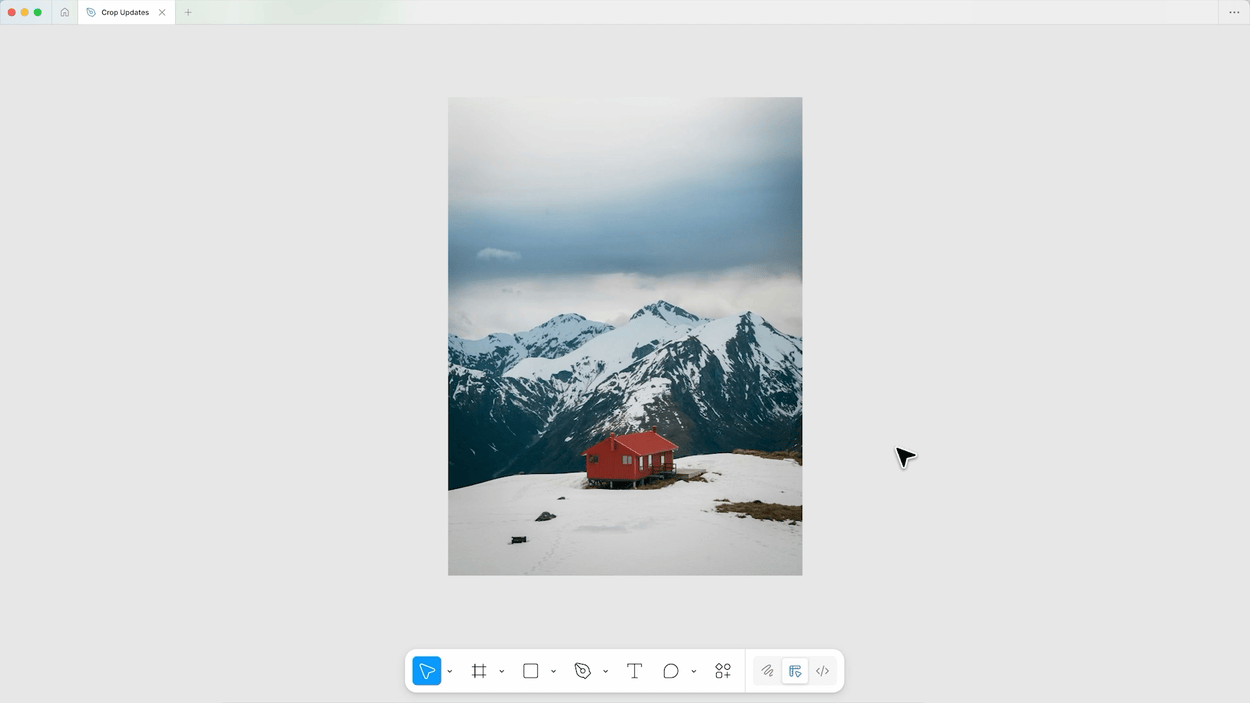
Task: Open a new tab with the plus button
Action: tap(188, 12)
